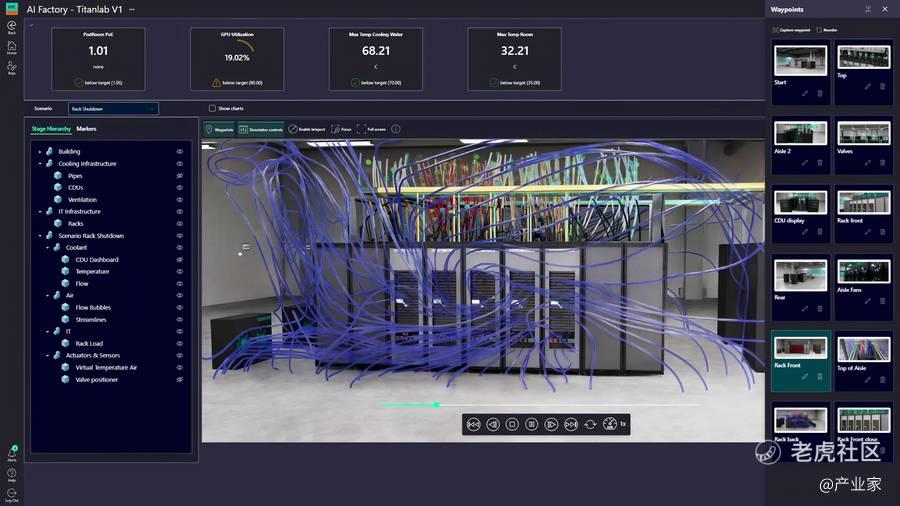Switch to Stage Hierarchy tab
900x506 pixels.
(51, 129)
